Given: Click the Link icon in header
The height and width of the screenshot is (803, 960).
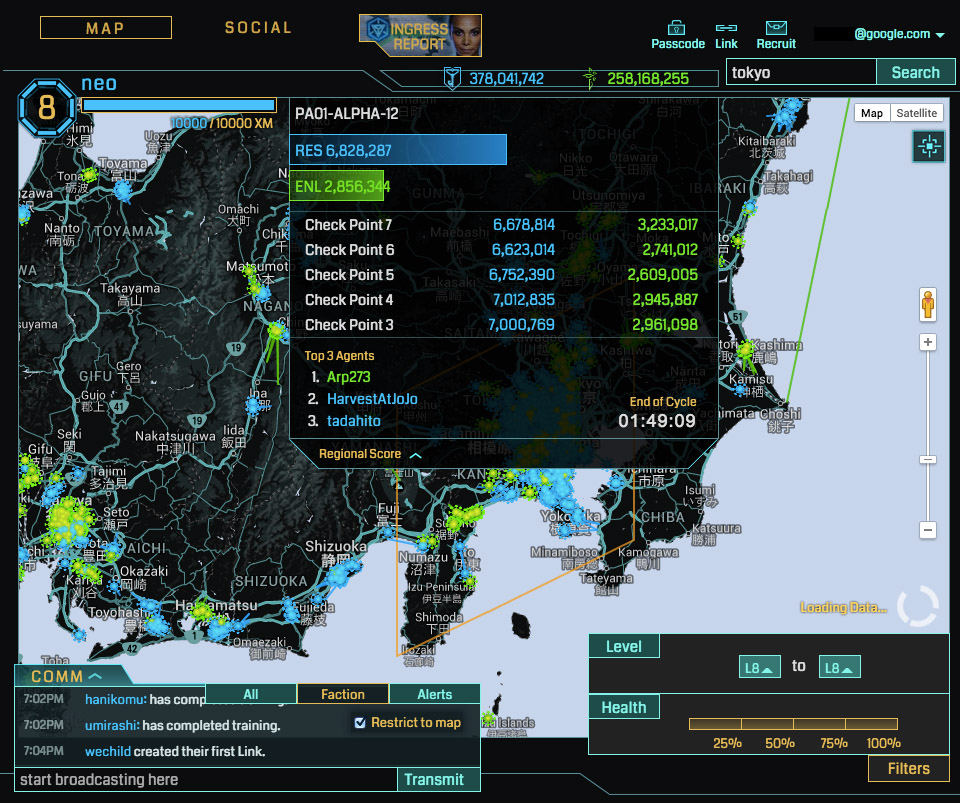Looking at the screenshot, I should click(726, 28).
